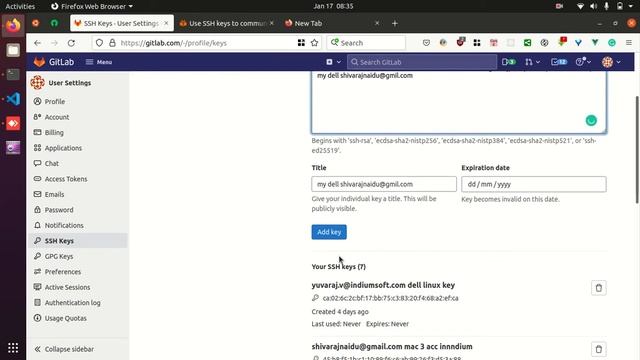
Task: Delete the yuvaraj.v@indiumsoft.com dell linux key
Action: pyautogui.click(x=598, y=288)
